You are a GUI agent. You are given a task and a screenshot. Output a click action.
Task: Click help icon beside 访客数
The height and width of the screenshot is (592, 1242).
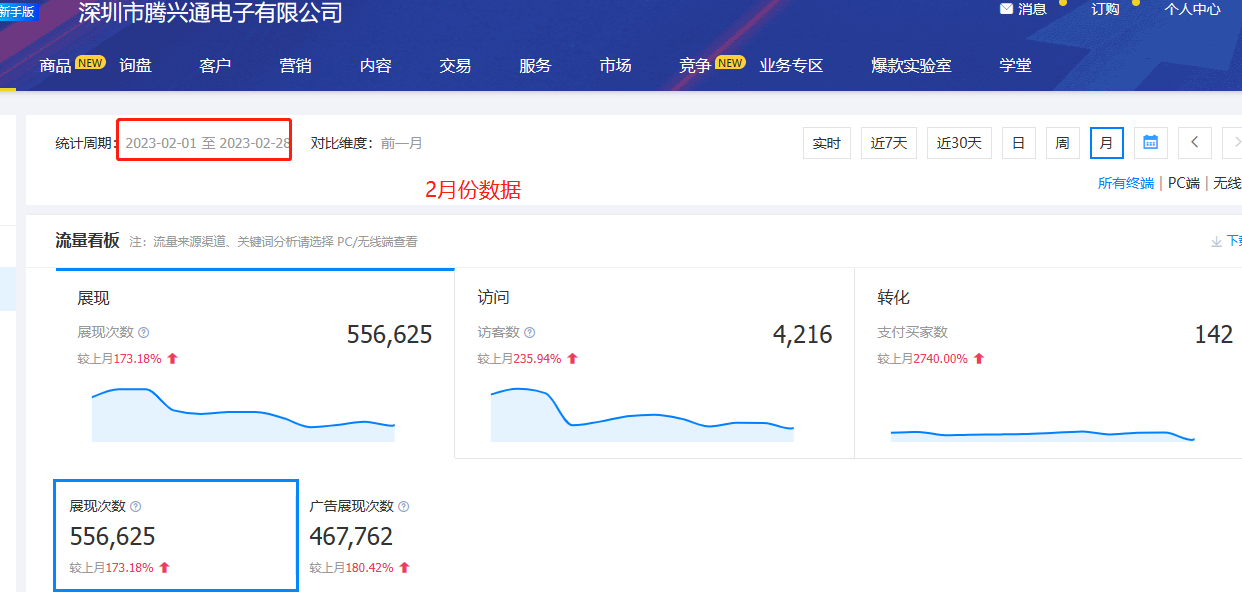click(x=530, y=332)
